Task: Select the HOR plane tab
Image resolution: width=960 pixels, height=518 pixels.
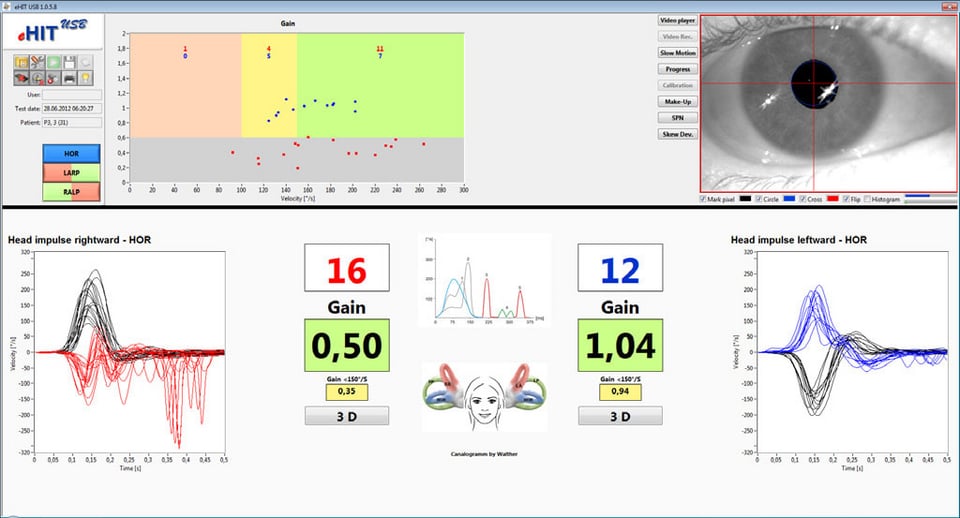Action: coord(71,154)
